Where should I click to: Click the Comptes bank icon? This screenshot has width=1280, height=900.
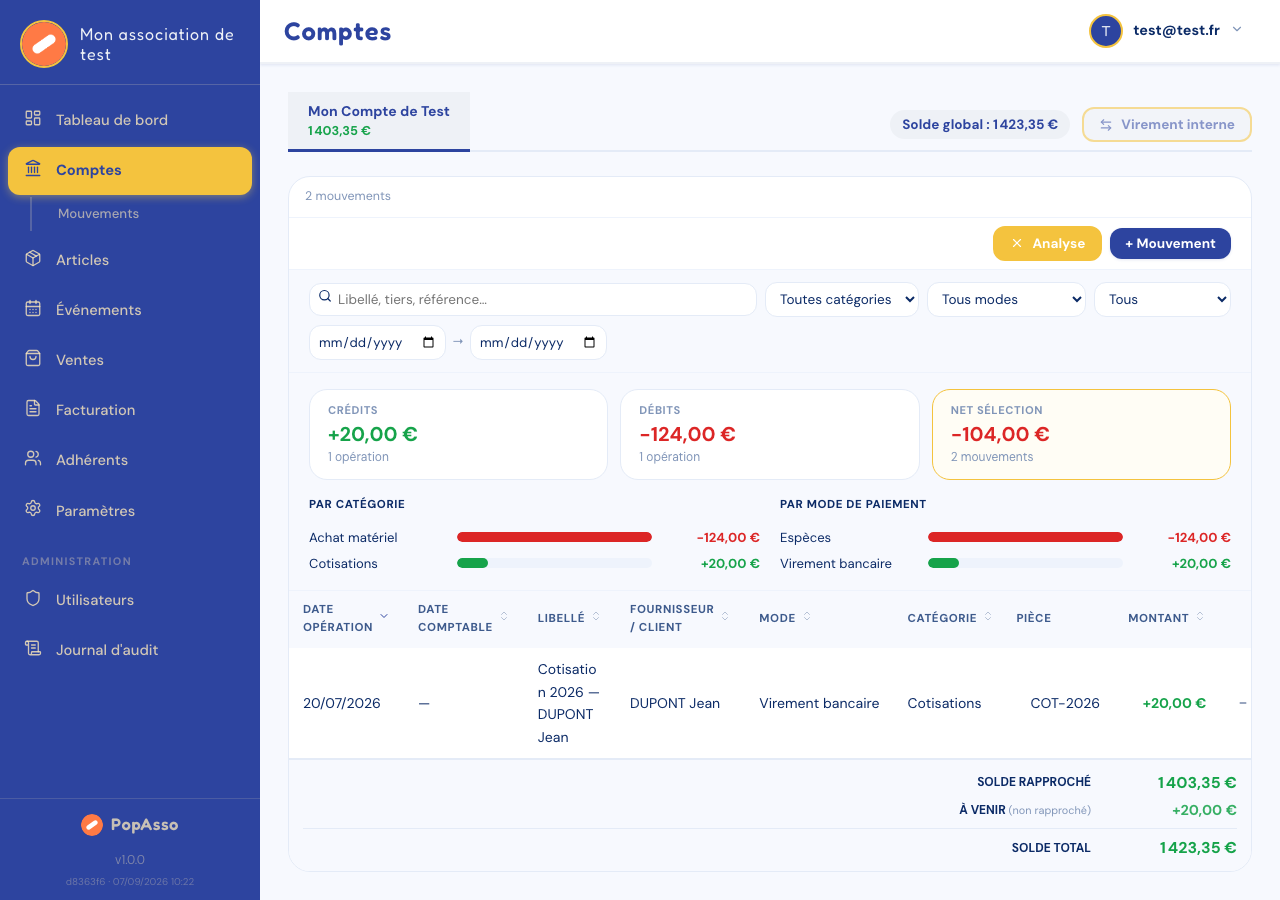coord(33,169)
